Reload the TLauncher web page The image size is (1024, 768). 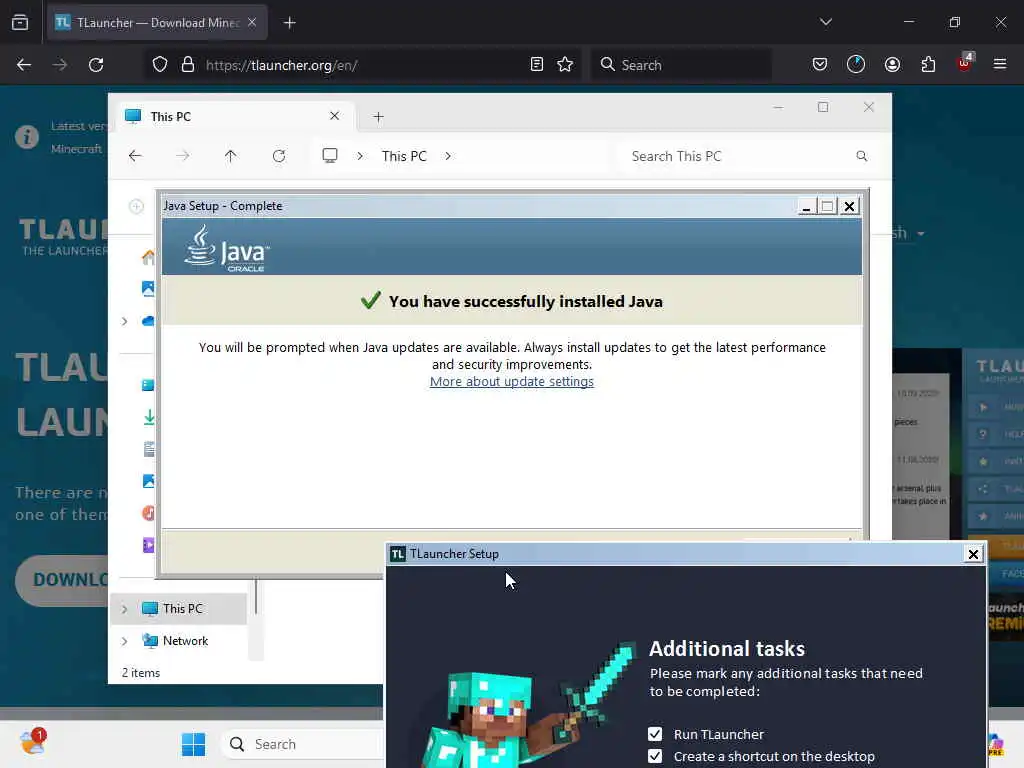pos(96,65)
